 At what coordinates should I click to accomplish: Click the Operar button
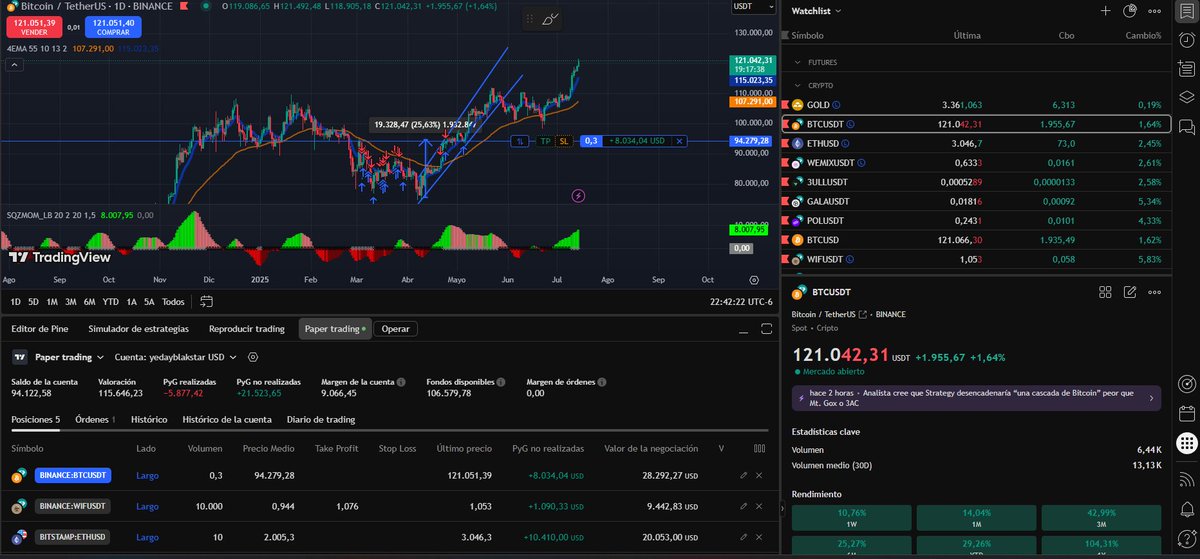point(395,328)
